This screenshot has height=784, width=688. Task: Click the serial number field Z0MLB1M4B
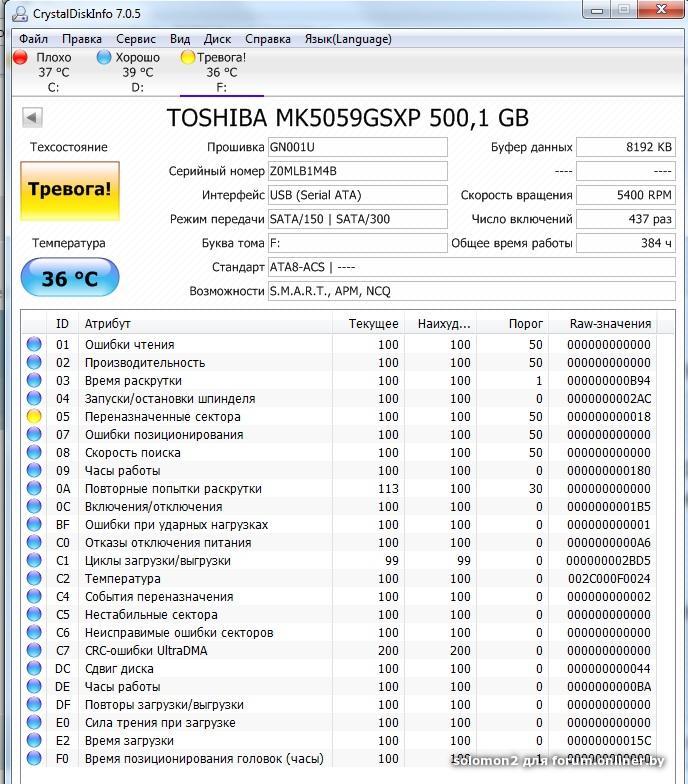tap(358, 171)
